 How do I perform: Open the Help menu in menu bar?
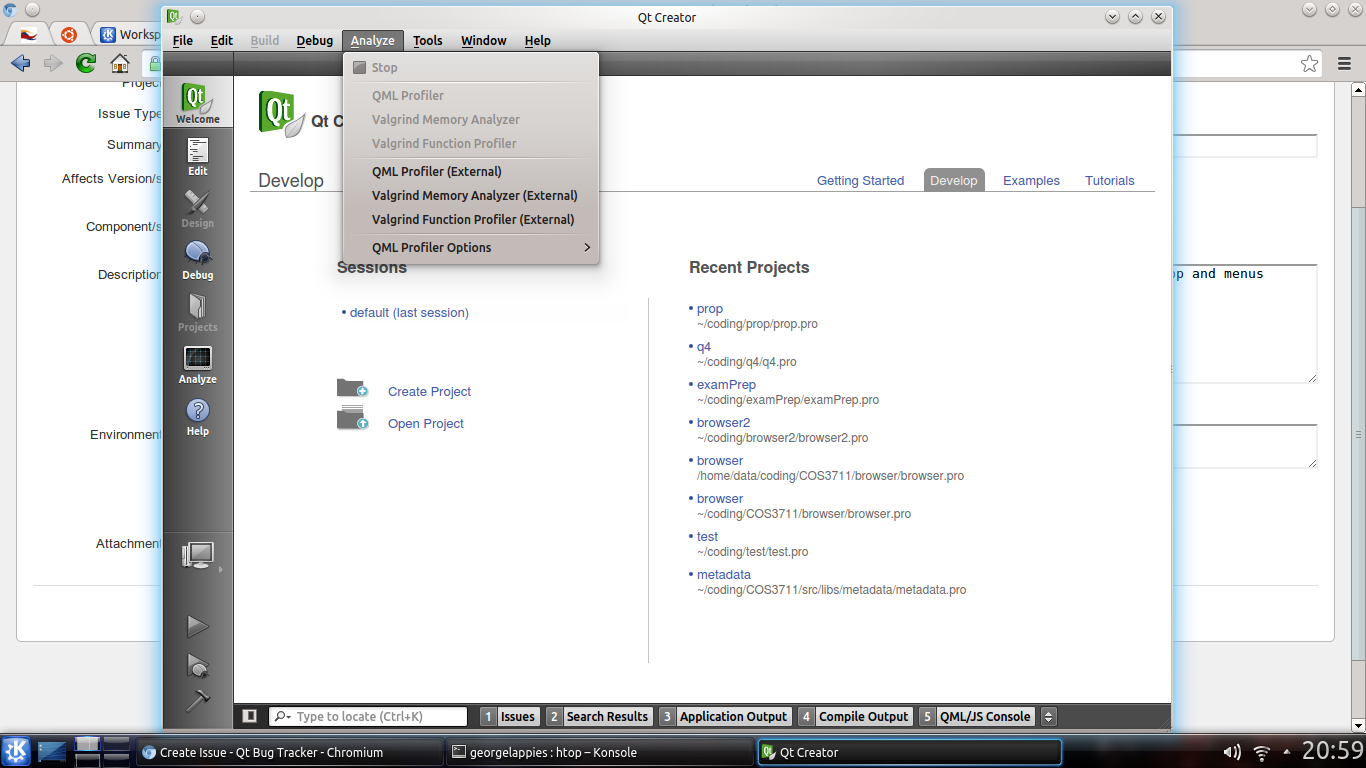tap(538, 40)
